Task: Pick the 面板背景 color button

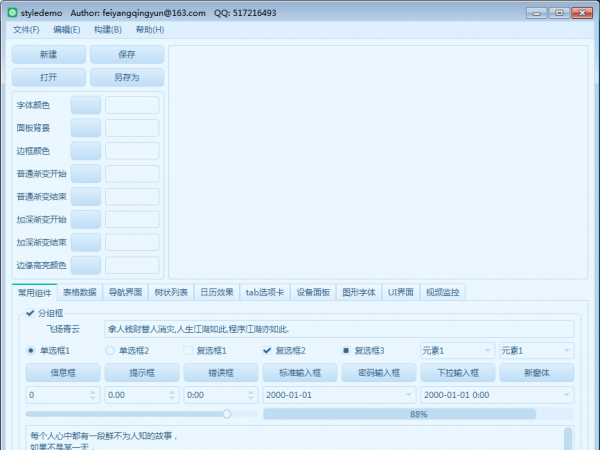Action: pos(86,128)
